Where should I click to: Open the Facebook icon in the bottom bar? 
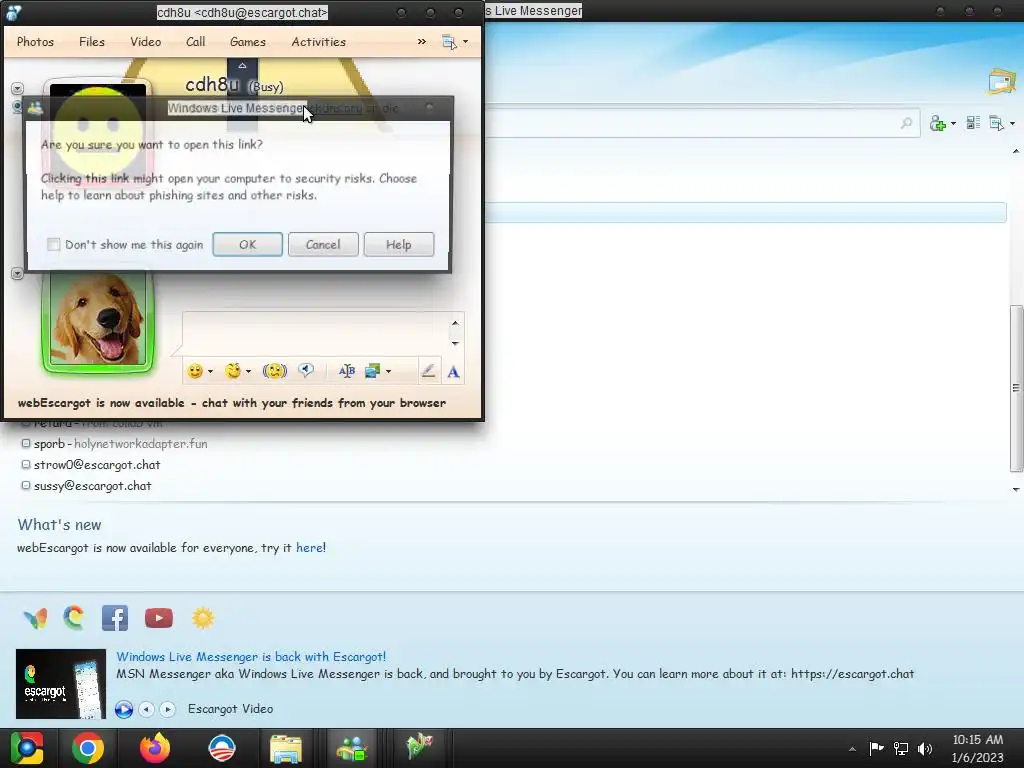(x=115, y=618)
